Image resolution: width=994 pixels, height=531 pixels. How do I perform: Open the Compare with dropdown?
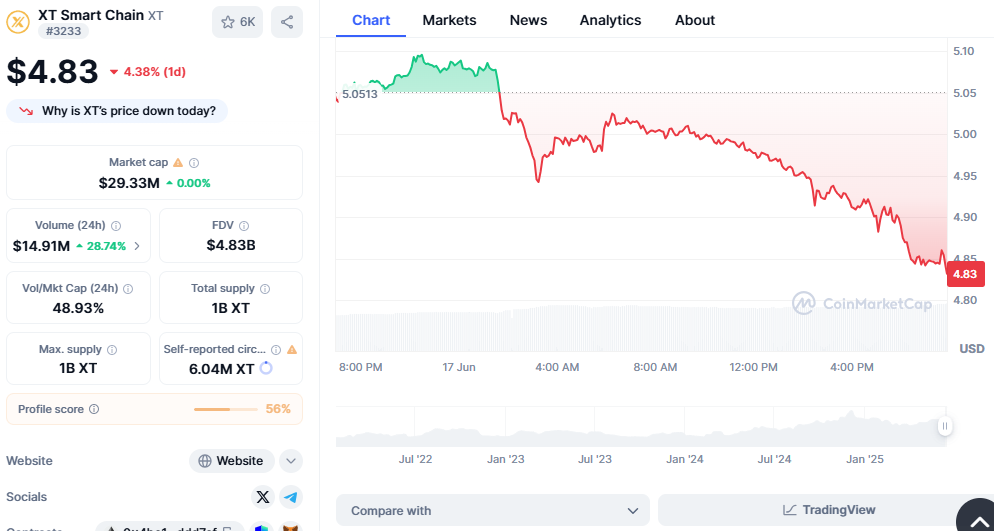point(493,511)
